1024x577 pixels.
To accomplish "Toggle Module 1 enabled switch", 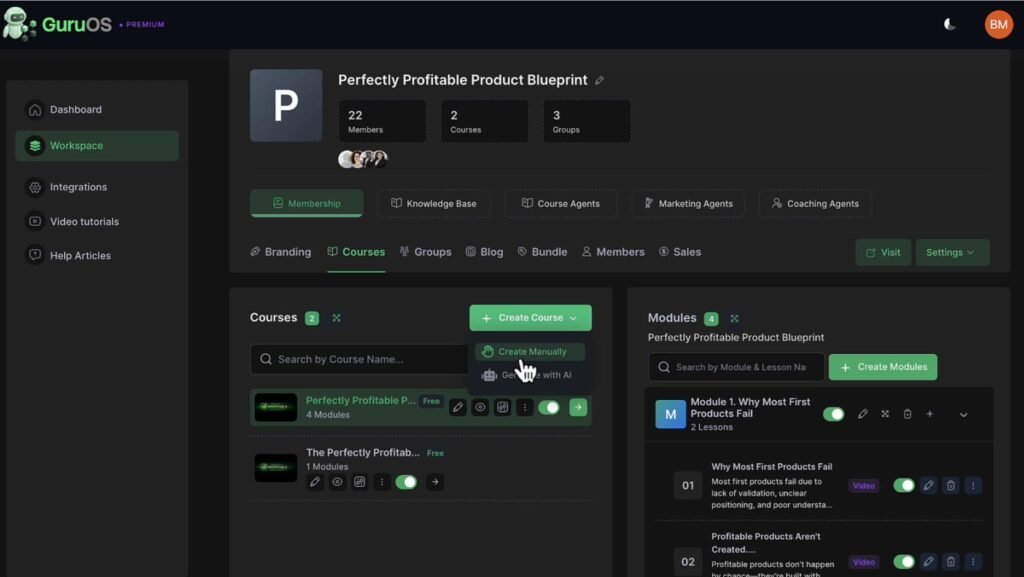I will coord(833,414).
